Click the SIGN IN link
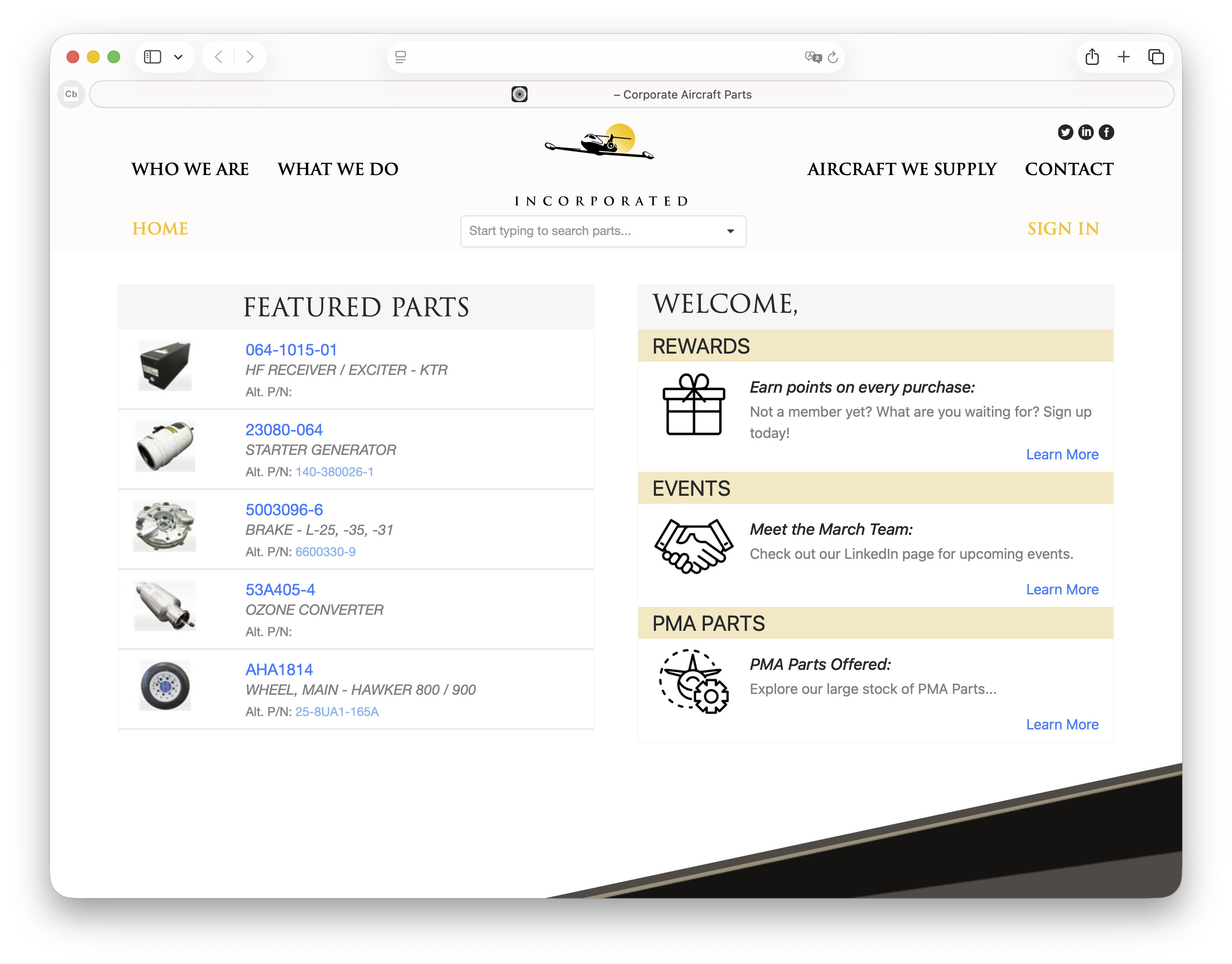 click(x=1063, y=229)
